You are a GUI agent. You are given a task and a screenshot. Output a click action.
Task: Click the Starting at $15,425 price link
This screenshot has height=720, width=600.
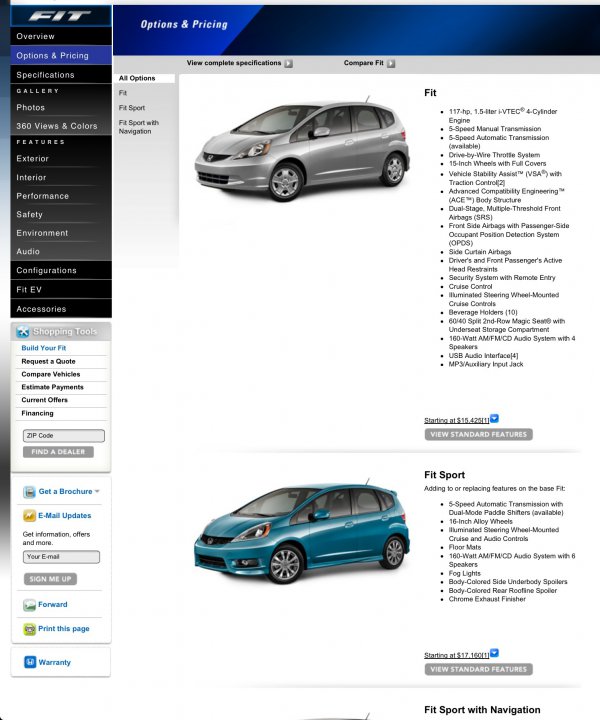457,420
